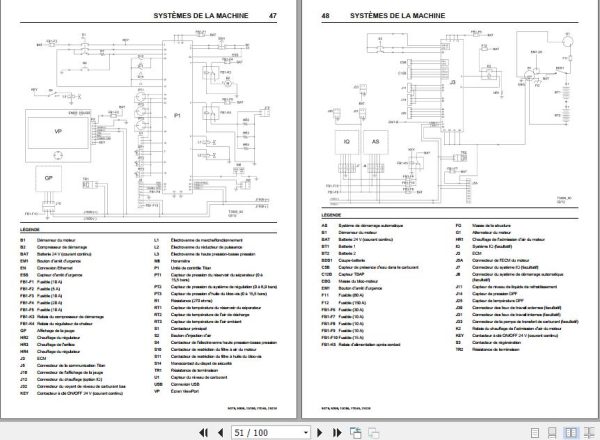The image size is (600, 440).
Task: Click the go to previous view icon
Action: coord(355,433)
